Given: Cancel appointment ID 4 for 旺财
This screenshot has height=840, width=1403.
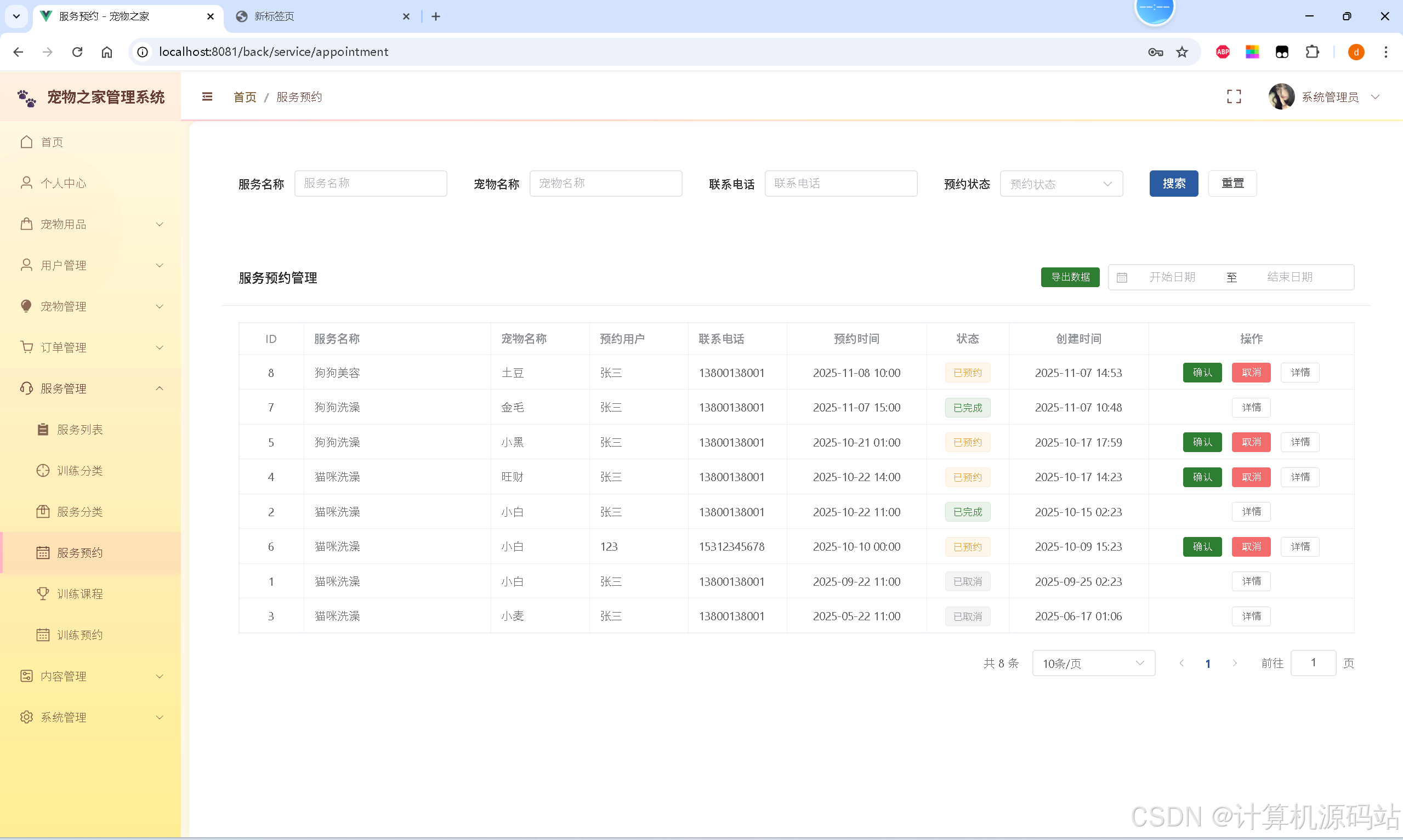Looking at the screenshot, I should click(1251, 477).
